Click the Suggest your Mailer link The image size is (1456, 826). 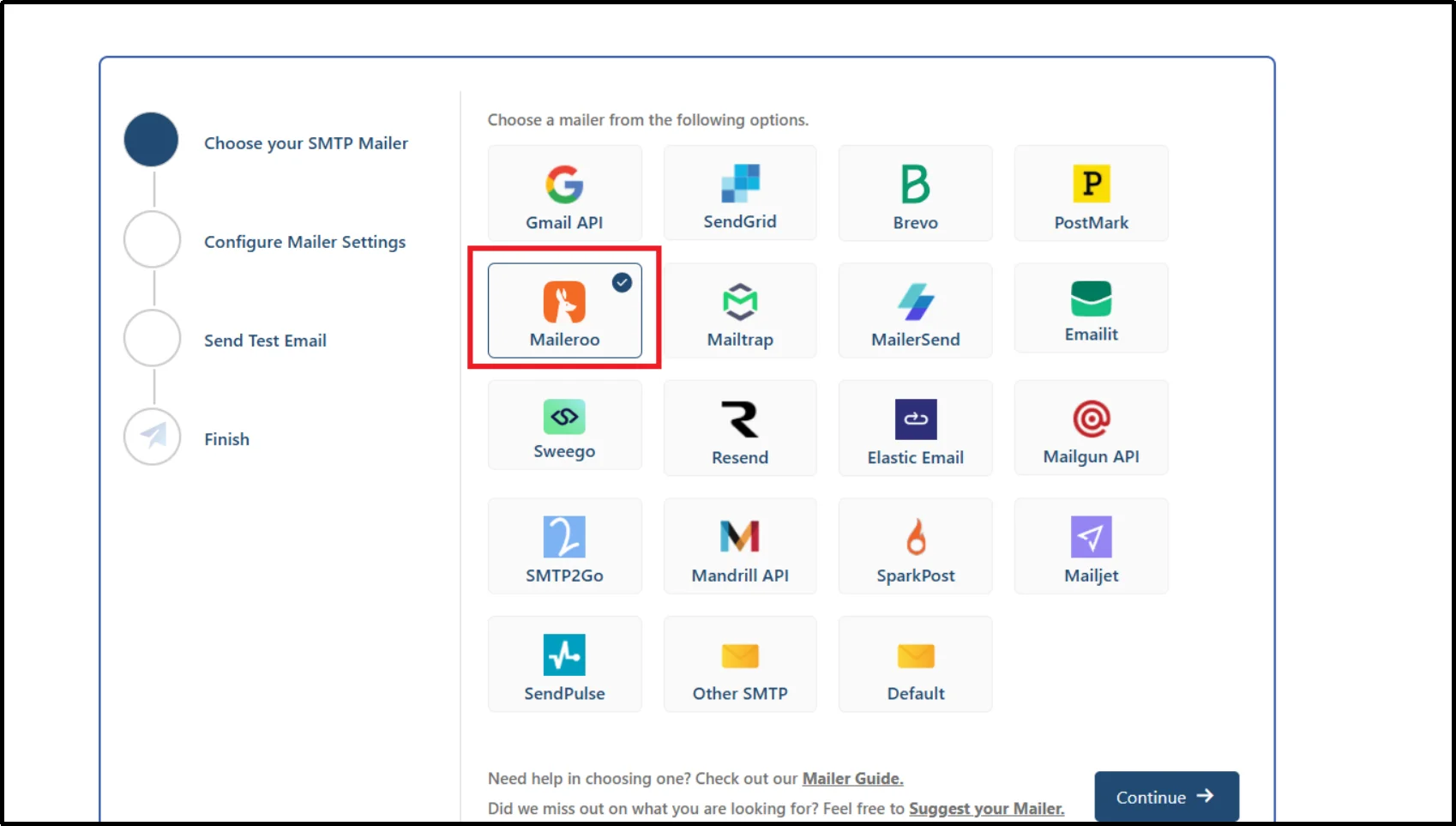985,808
